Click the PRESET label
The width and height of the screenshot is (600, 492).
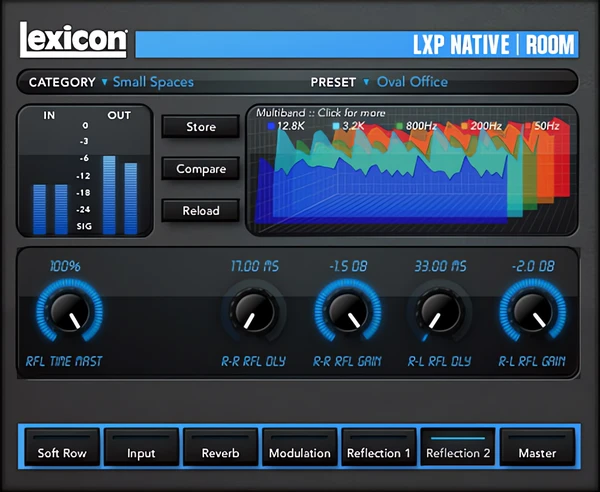tap(333, 82)
